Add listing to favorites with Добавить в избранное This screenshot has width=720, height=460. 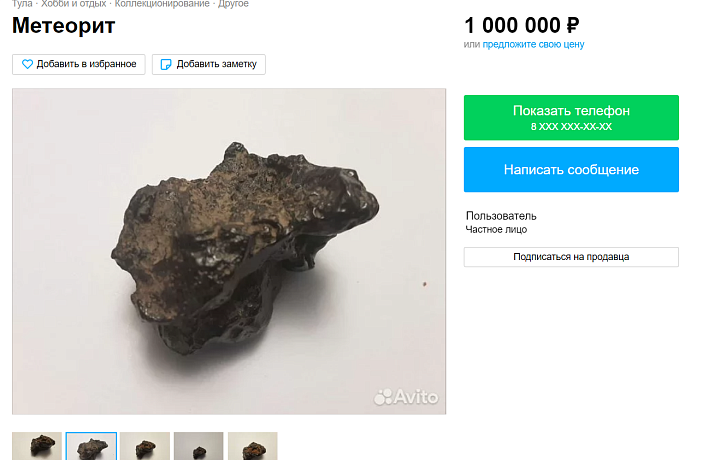coord(79,64)
